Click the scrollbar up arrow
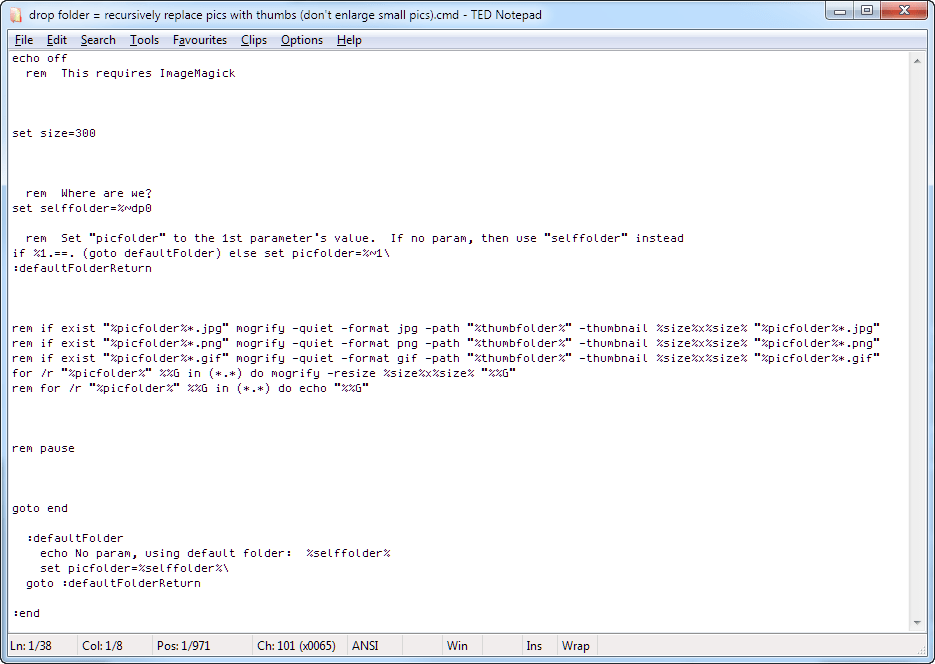The image size is (935, 664). [918, 59]
